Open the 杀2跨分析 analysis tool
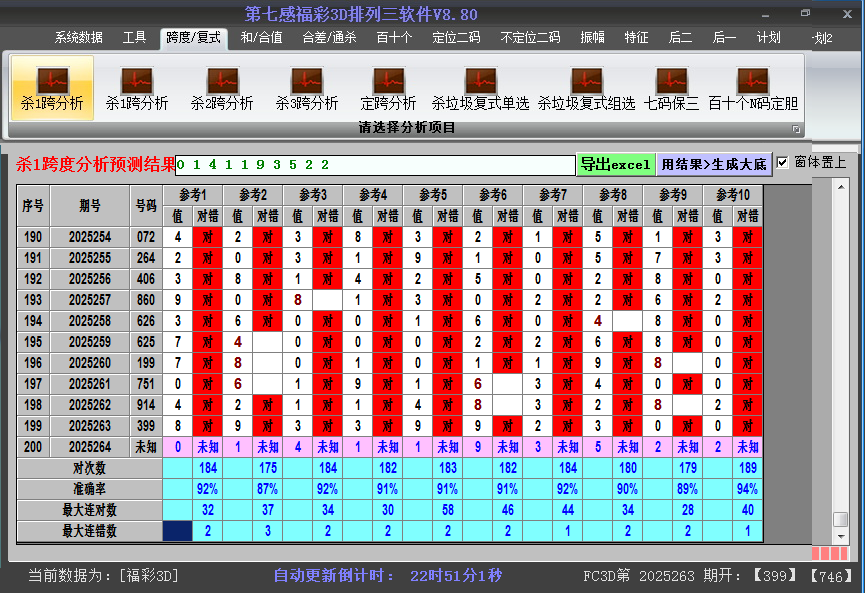 click(222, 88)
